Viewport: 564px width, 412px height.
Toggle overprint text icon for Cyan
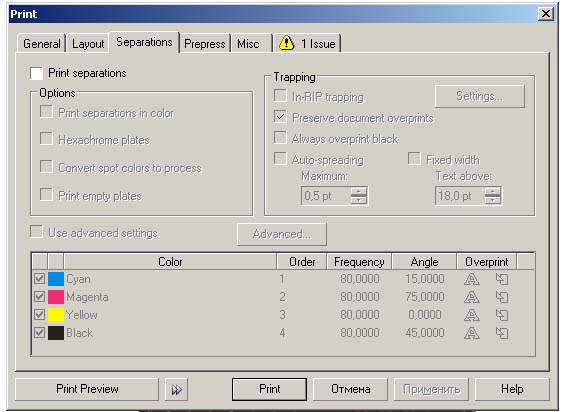tap(471, 279)
